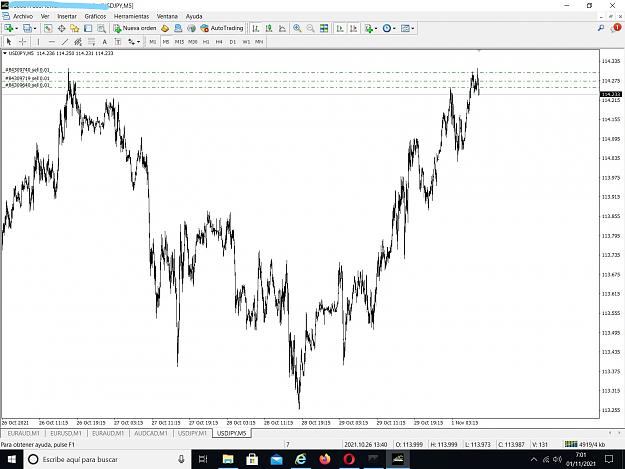Open the Gráficos menu
Viewport: 625px width, 469px height.
(x=95, y=16)
